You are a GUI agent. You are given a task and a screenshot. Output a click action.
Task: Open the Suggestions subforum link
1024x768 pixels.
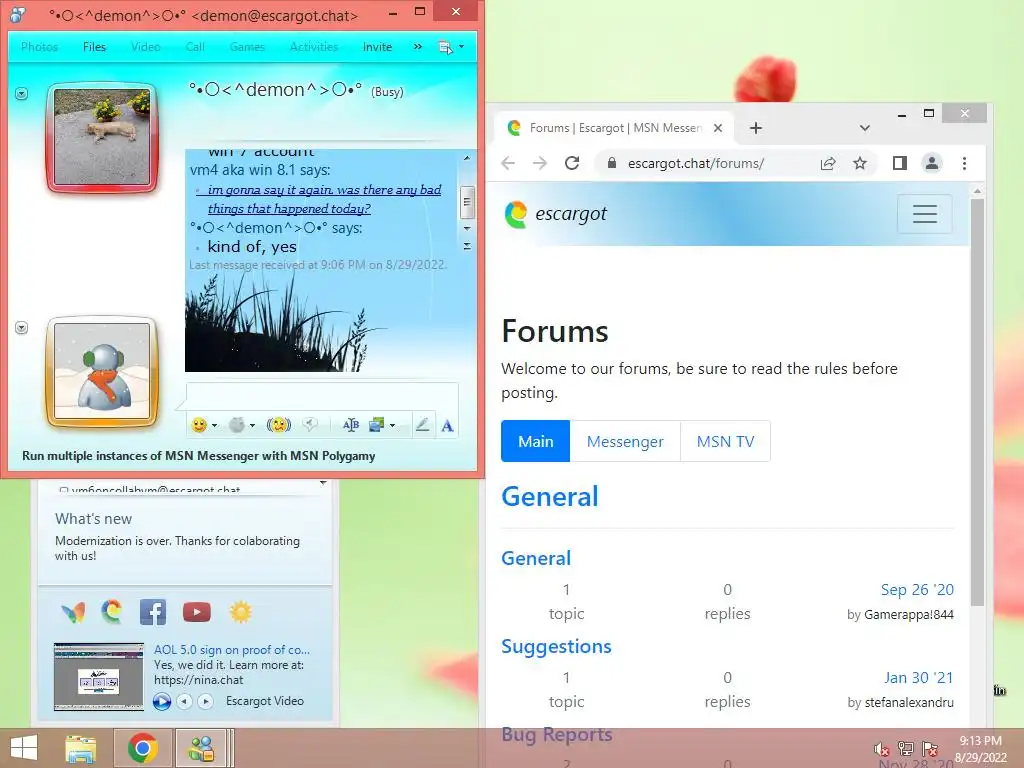556,647
